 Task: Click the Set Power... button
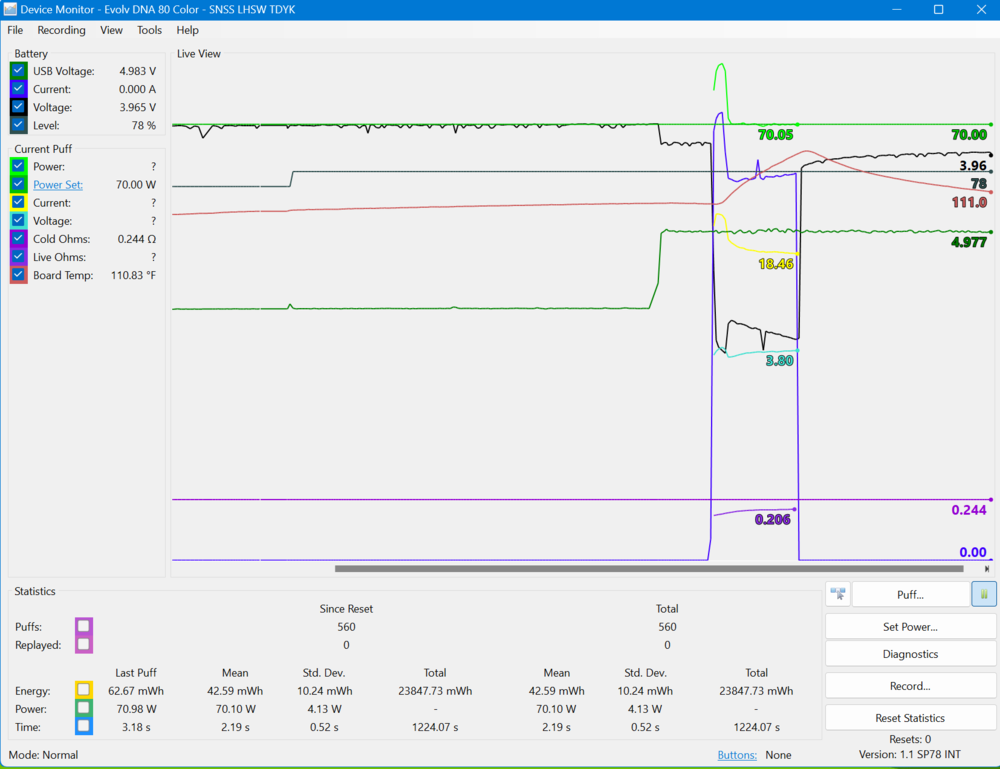(910, 627)
